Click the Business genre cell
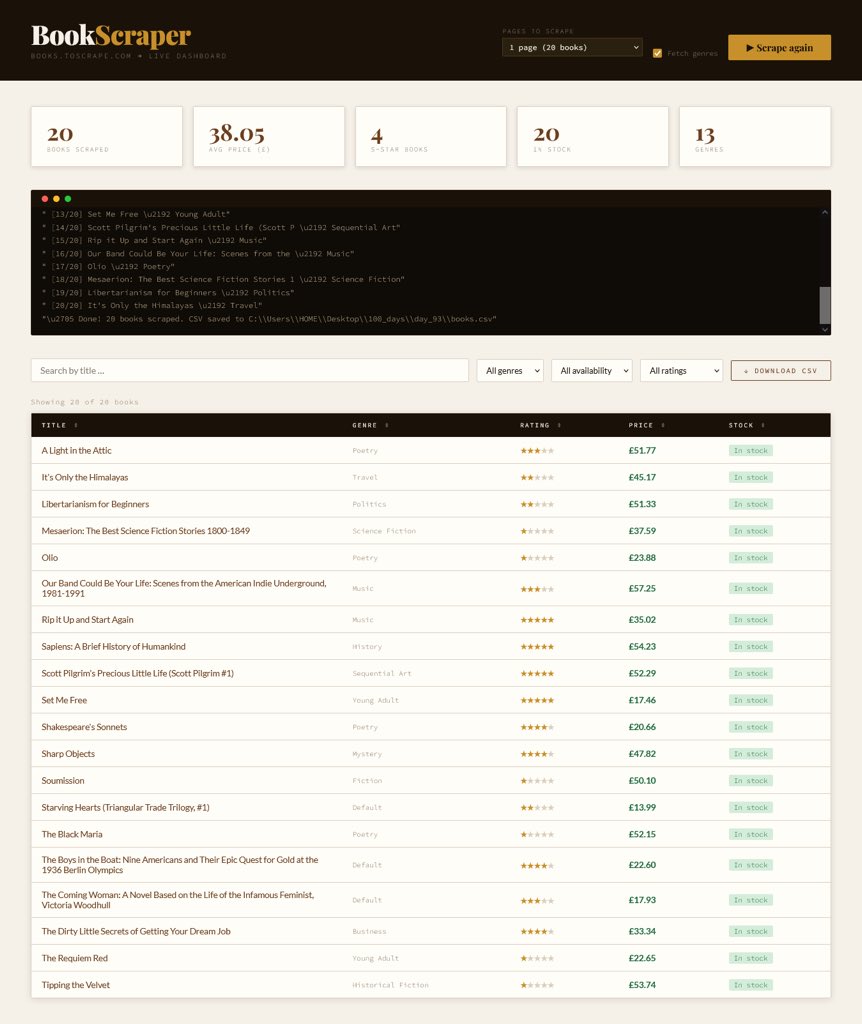This screenshot has width=862, height=1024. (x=369, y=931)
